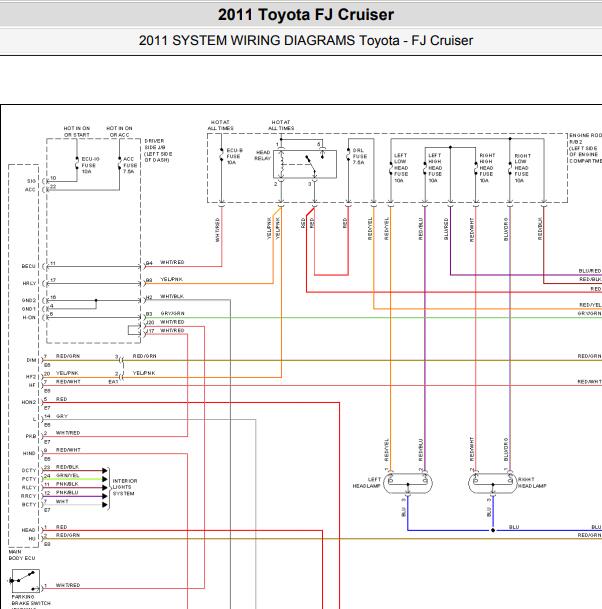This screenshot has height=609, width=602.
Task: Click the ECU-B FUSE 10A label
Action: tap(234, 156)
